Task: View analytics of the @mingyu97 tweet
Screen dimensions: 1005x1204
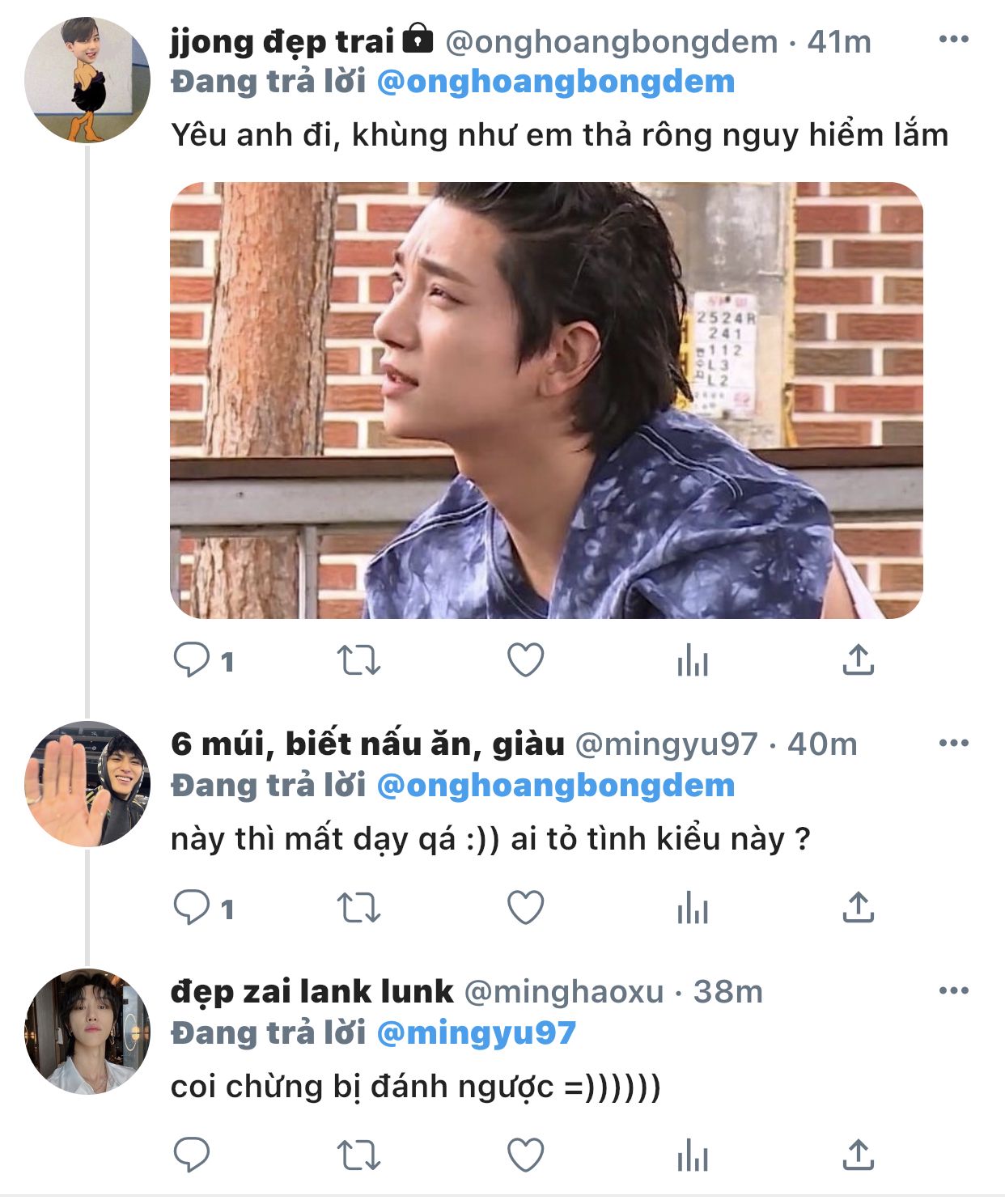Action: pyautogui.click(x=693, y=908)
